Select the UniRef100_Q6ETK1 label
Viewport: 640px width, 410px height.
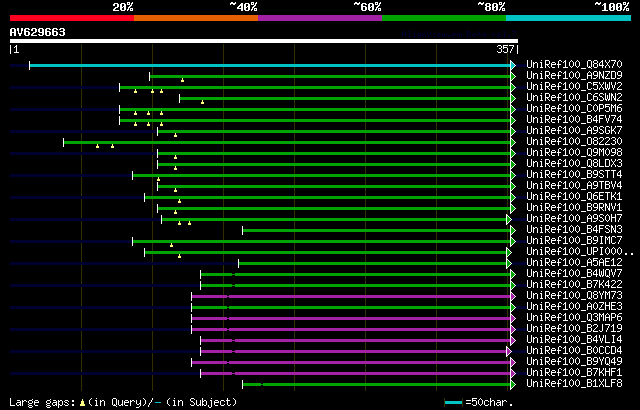pos(574,197)
